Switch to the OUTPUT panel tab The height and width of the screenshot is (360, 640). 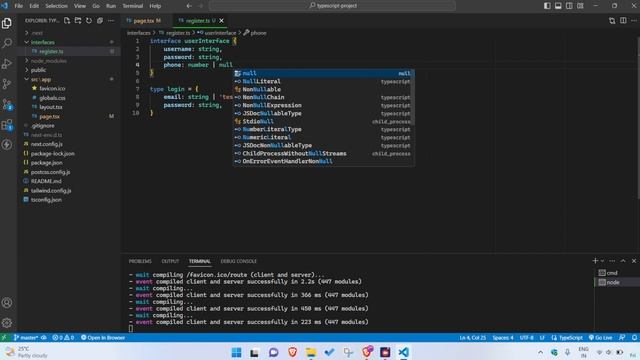pos(170,261)
